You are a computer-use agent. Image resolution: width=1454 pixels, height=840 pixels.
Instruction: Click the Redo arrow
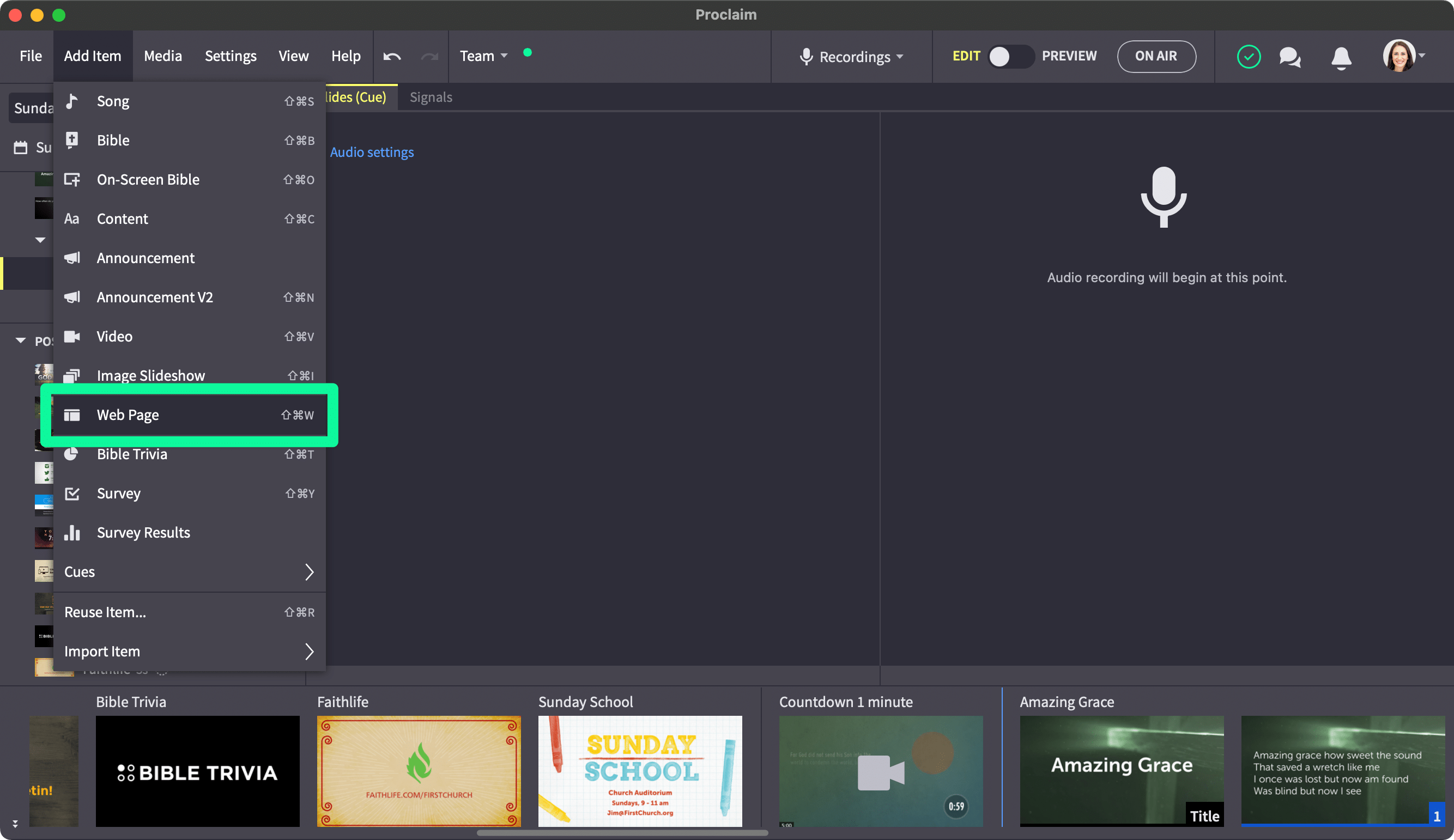pos(429,56)
